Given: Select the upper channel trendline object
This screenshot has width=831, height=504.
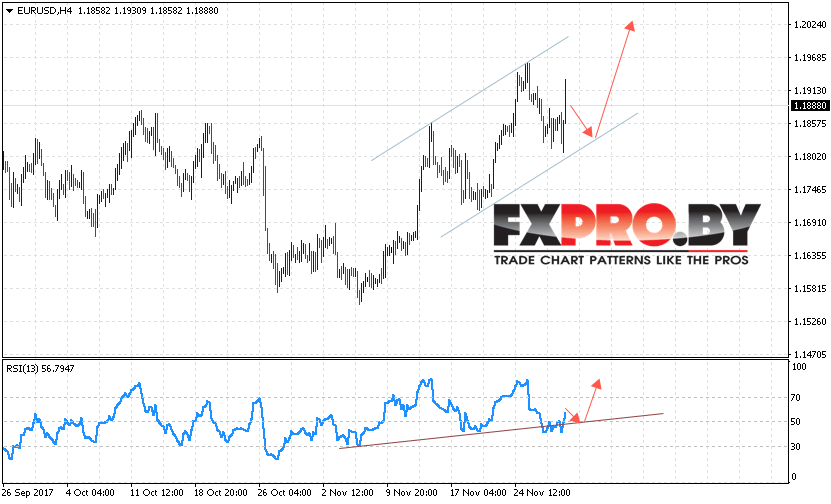Looking at the screenshot, I should 470,99.
